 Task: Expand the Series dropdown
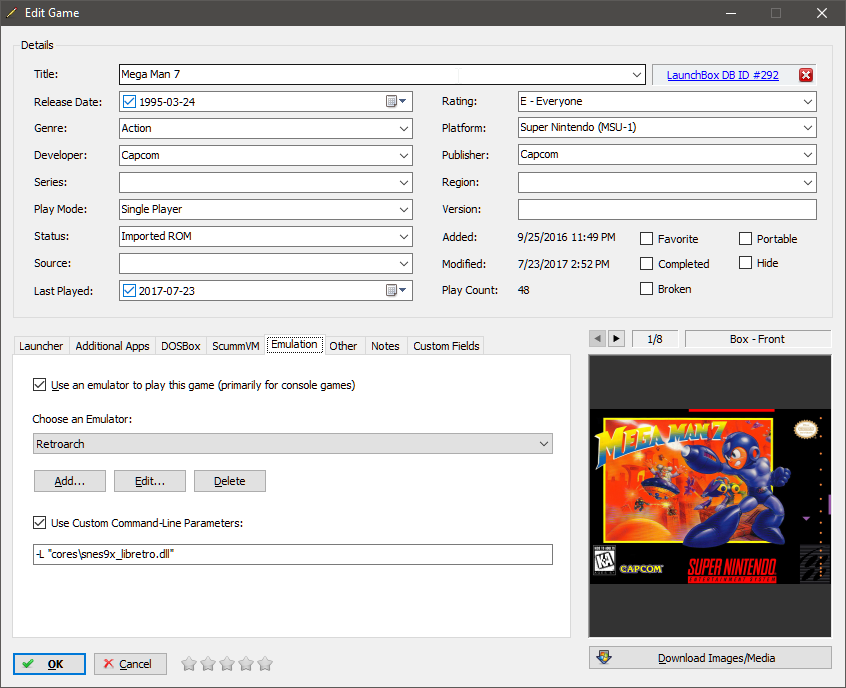tap(404, 182)
